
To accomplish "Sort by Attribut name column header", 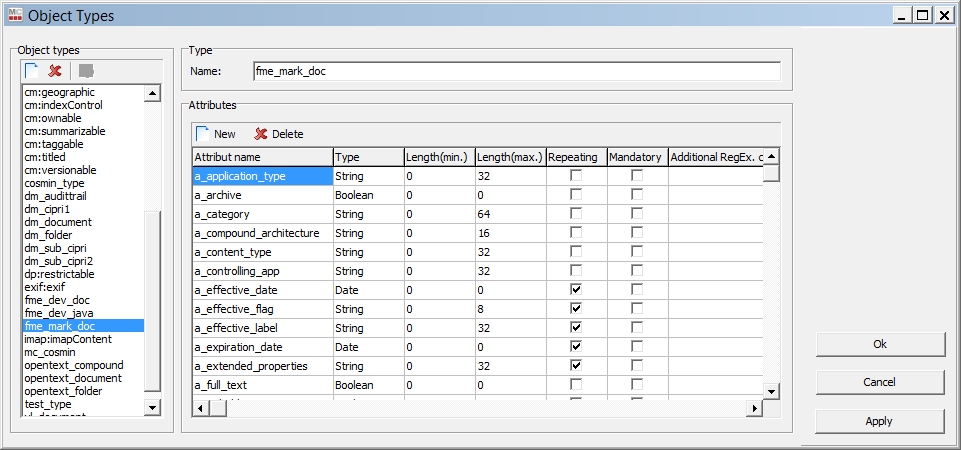I will [x=262, y=157].
